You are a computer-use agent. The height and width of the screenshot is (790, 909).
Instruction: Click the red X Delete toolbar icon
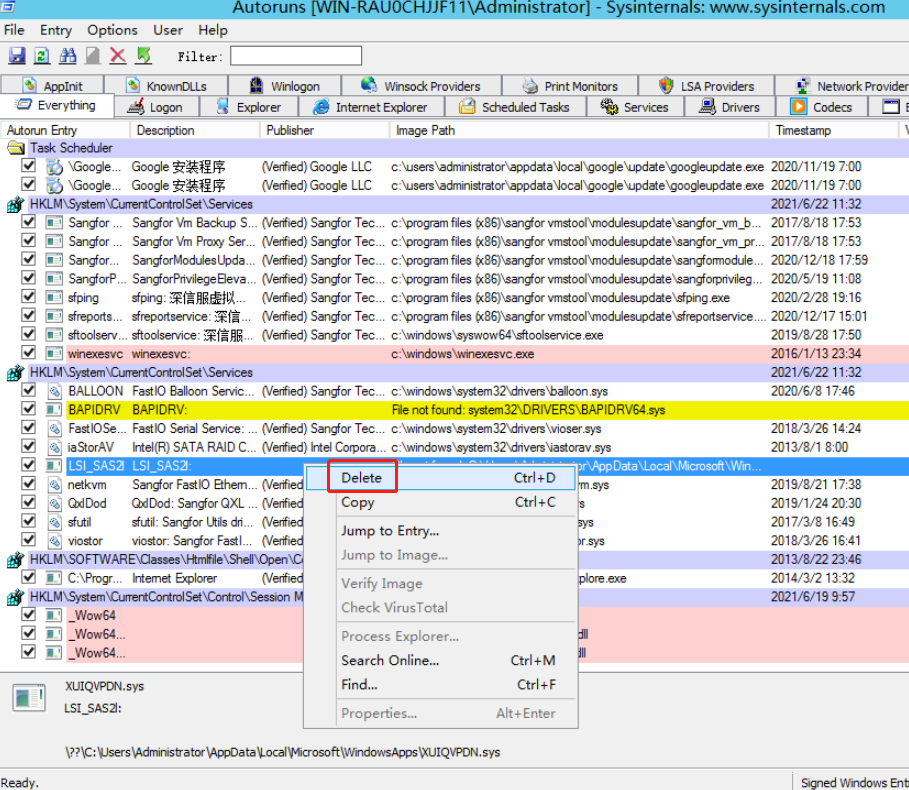pyautogui.click(x=118, y=56)
